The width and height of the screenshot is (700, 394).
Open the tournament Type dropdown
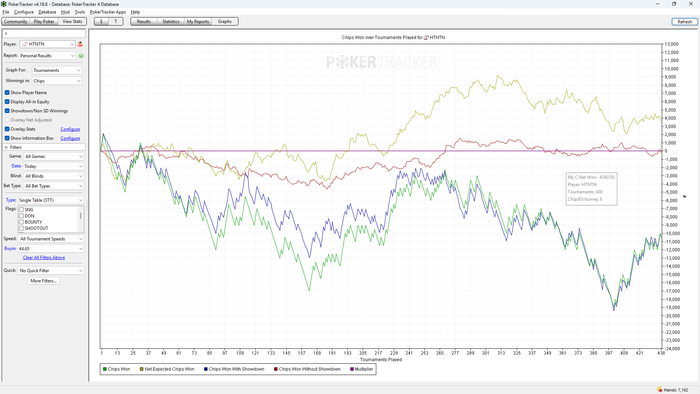pyautogui.click(x=50, y=200)
